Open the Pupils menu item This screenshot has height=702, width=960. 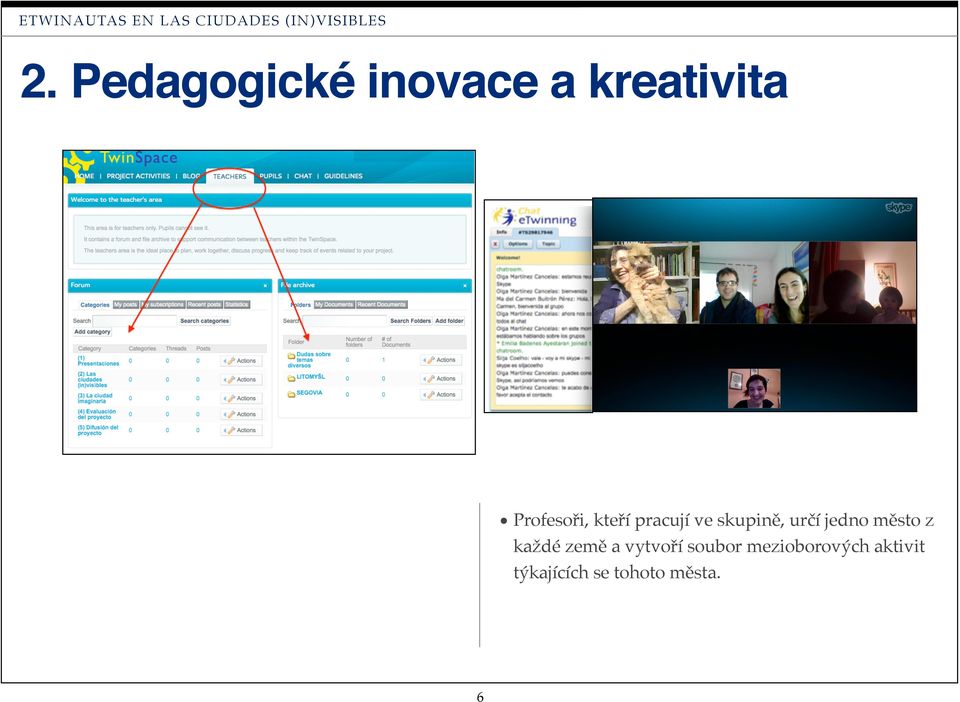(x=271, y=176)
